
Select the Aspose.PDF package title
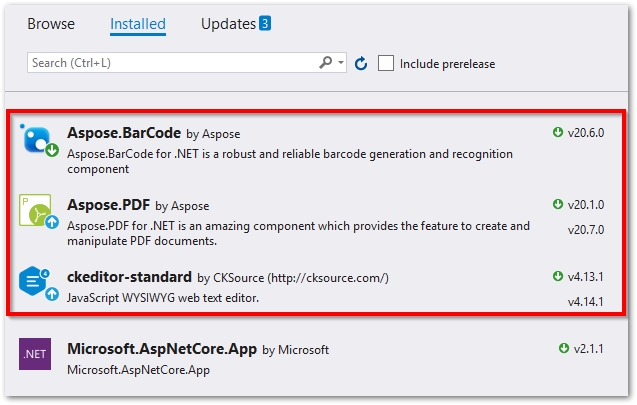pos(109,205)
